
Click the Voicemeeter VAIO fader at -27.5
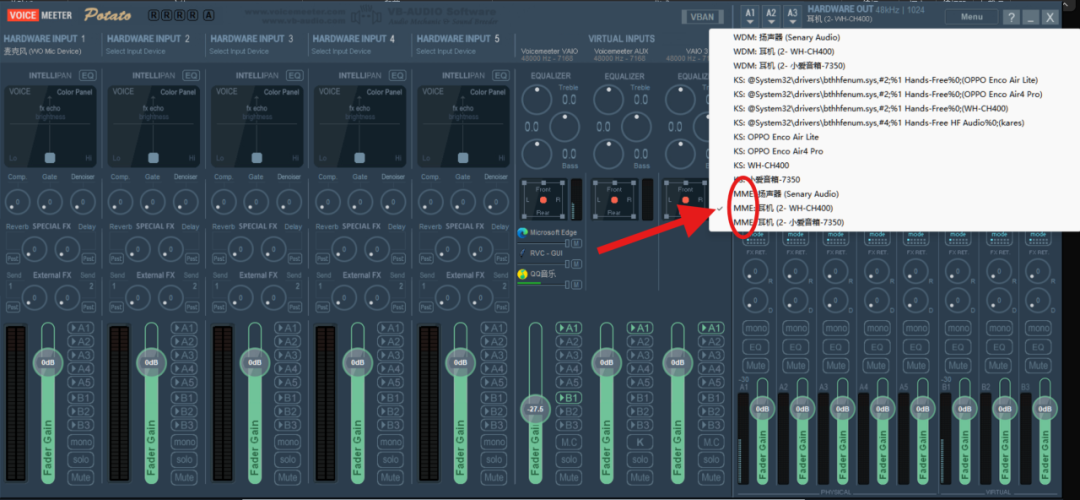coord(534,408)
